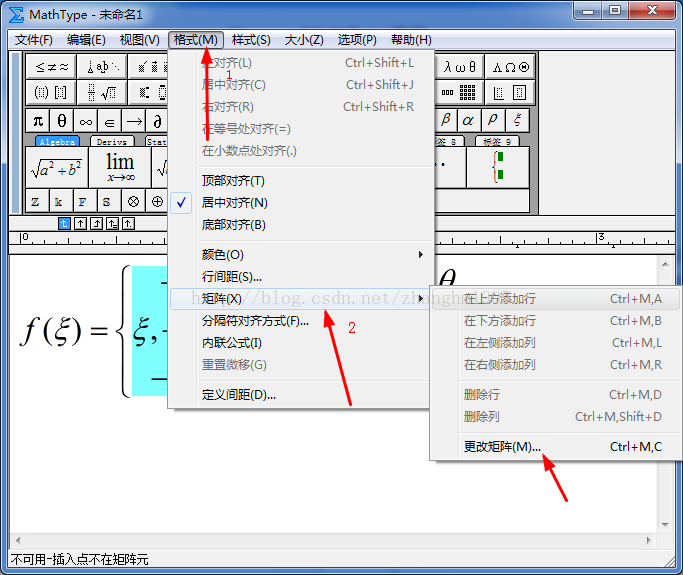Viewport: 683px width, 575px height.
Task: Switch to the Algebra tab
Action: tap(57, 142)
